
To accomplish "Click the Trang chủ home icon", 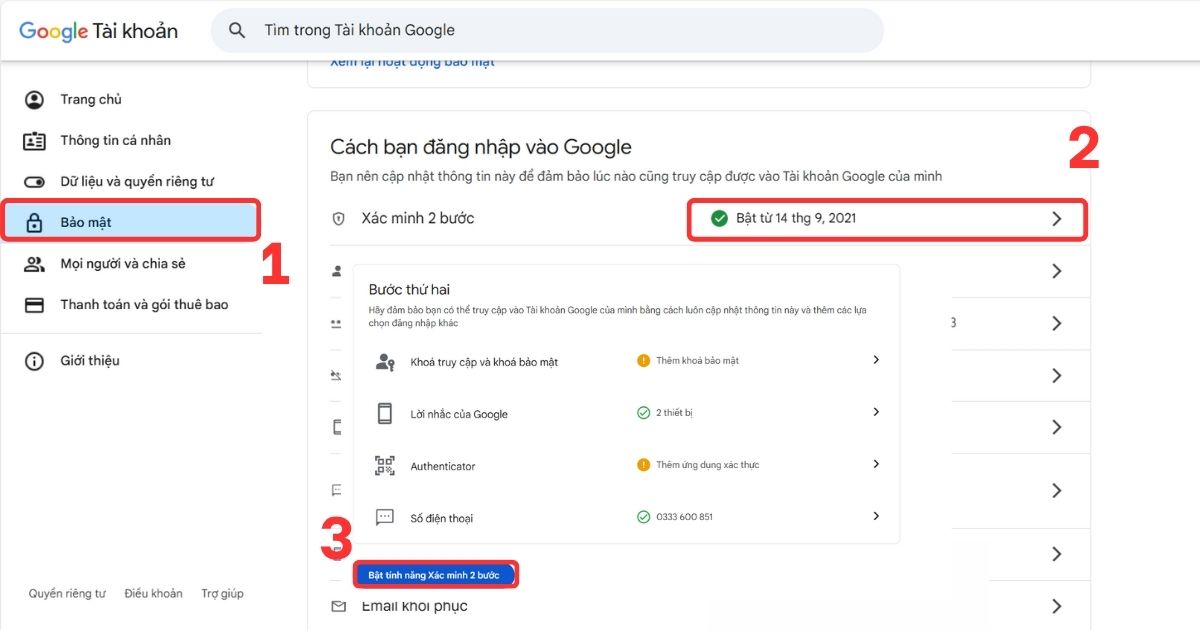I will coord(35,99).
